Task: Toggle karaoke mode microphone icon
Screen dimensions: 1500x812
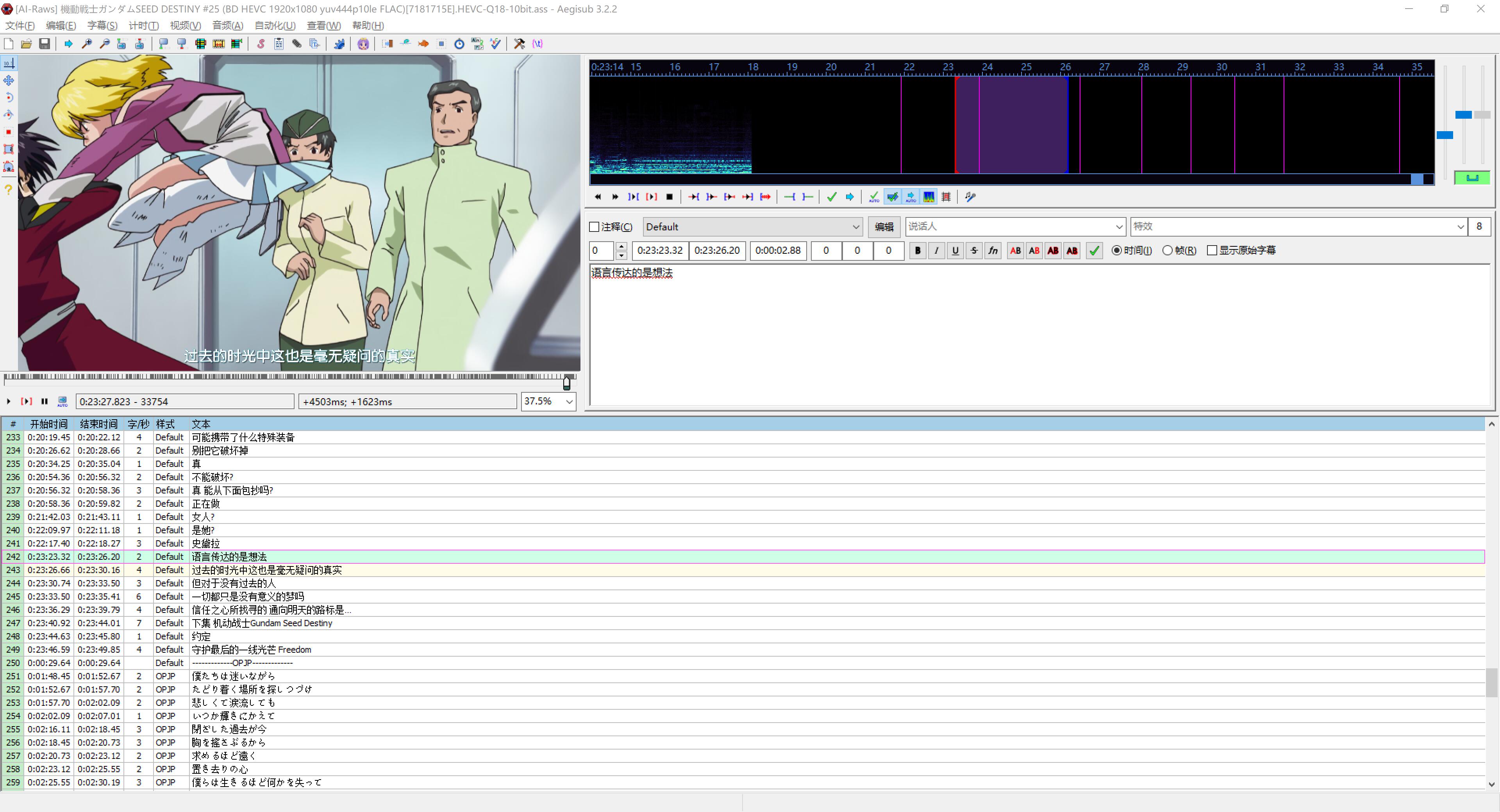Action: coord(970,197)
